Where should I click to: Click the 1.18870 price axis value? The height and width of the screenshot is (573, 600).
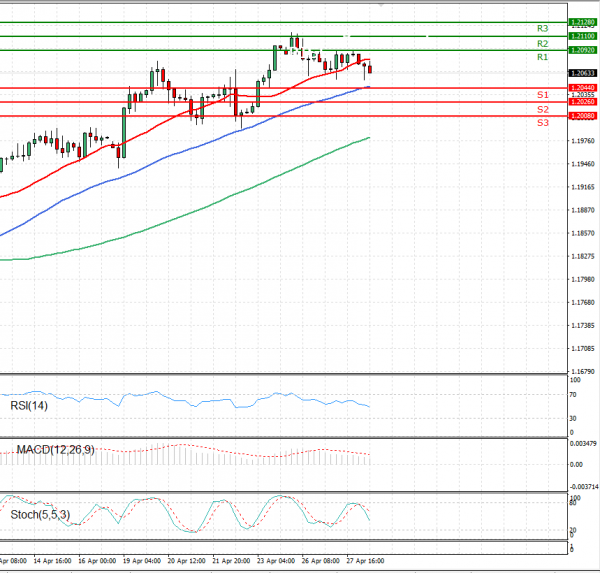[x=583, y=210]
